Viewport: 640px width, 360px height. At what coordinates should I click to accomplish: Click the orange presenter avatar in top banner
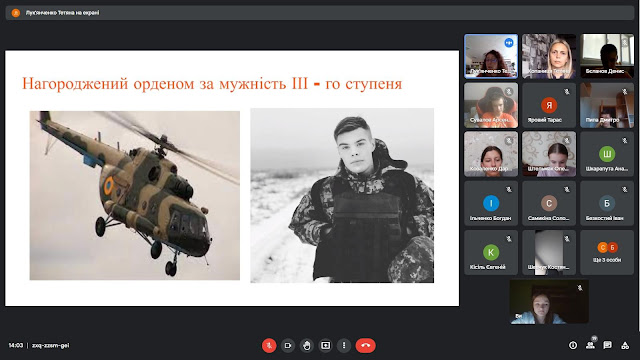tap(16, 13)
